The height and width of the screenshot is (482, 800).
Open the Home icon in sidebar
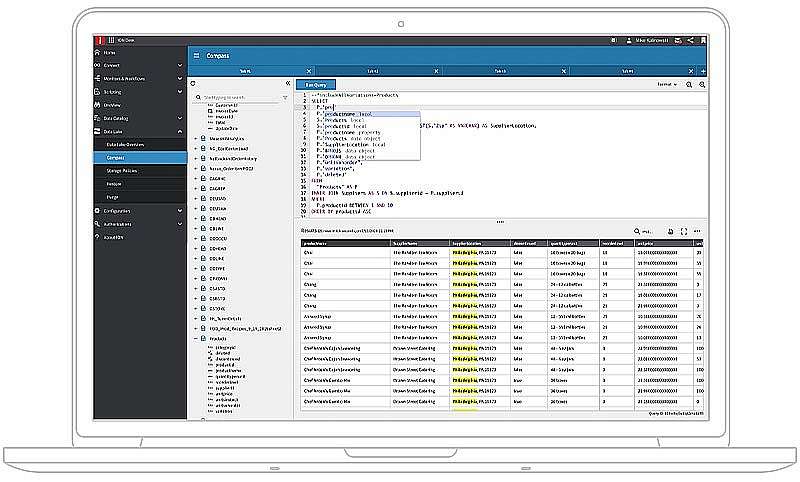pos(97,53)
